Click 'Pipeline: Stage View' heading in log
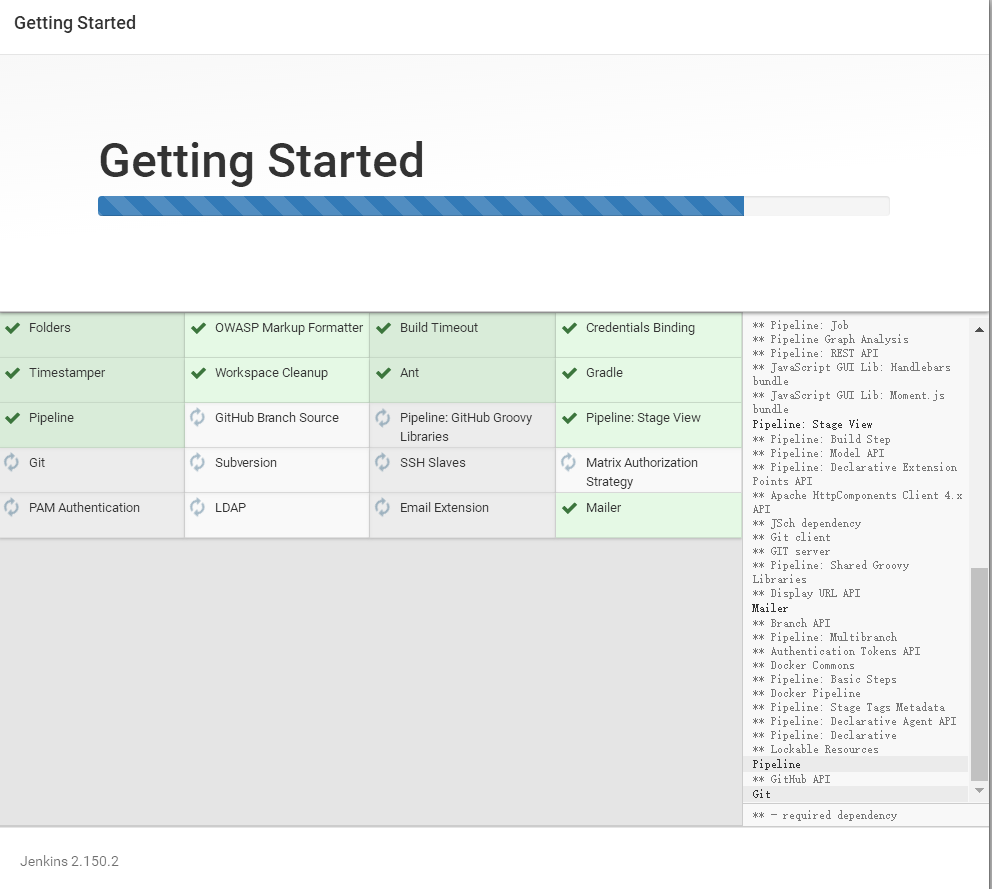992x889 pixels. (x=812, y=424)
